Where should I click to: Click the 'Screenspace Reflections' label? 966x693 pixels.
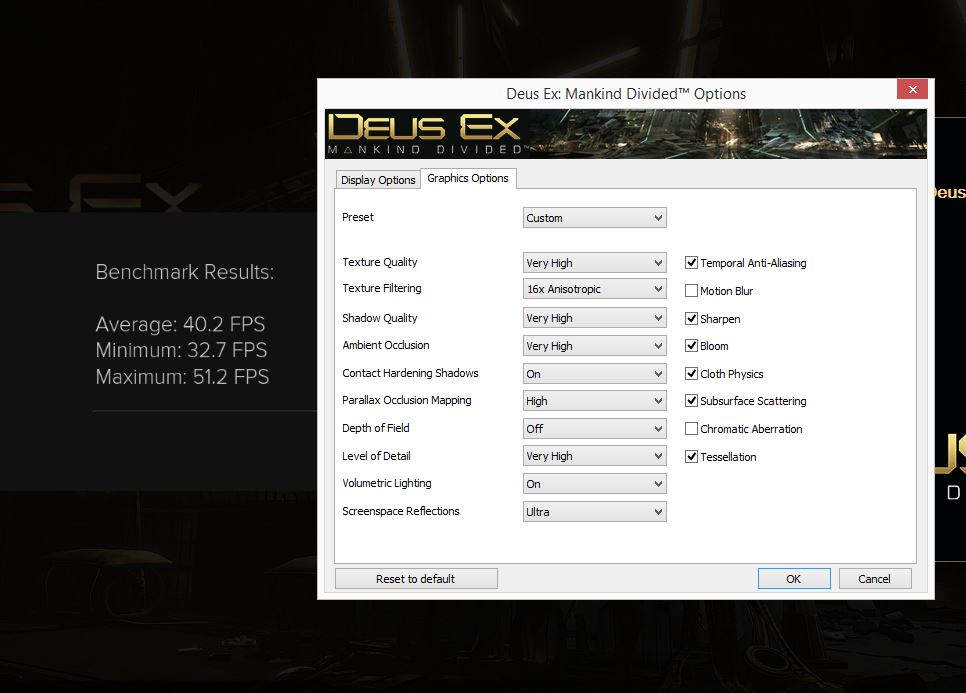400,511
